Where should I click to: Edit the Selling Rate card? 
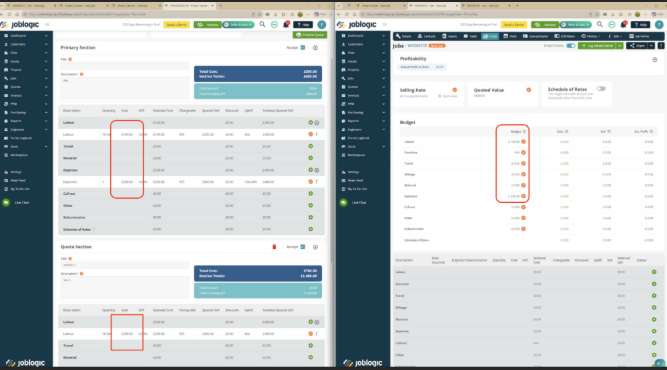point(455,90)
